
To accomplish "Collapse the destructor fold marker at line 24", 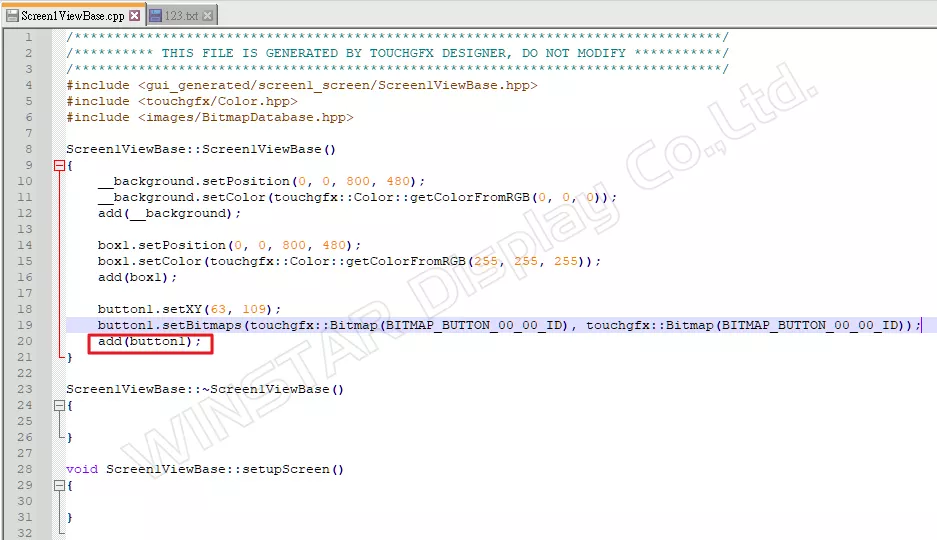I will click(x=59, y=406).
